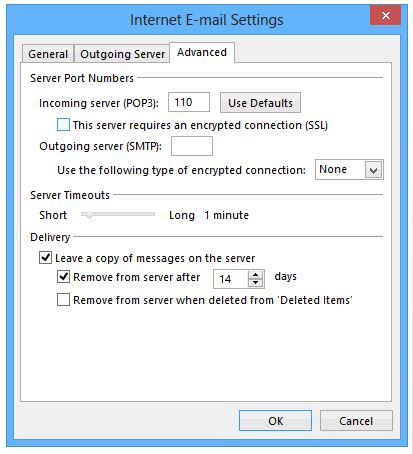Enable the SSL encrypted connection checkbox
The width and height of the screenshot is (413, 454).
pyautogui.click(x=63, y=125)
